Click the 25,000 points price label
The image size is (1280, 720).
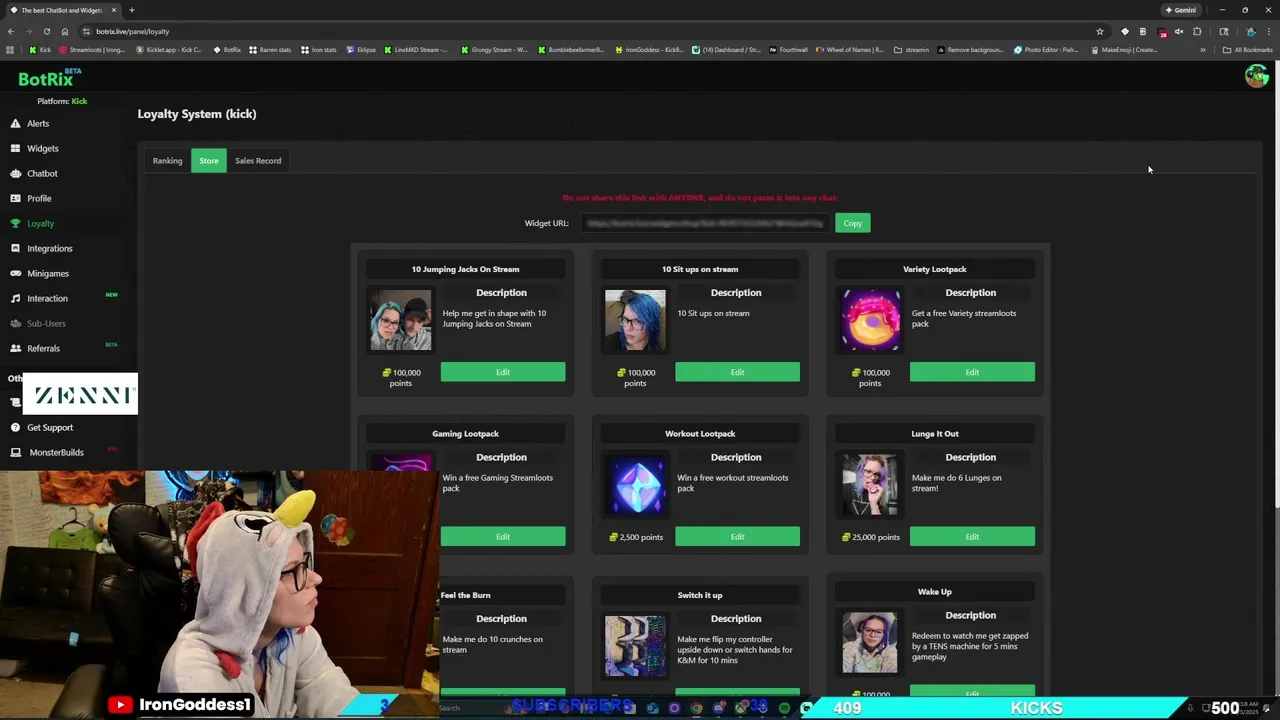tap(870, 537)
